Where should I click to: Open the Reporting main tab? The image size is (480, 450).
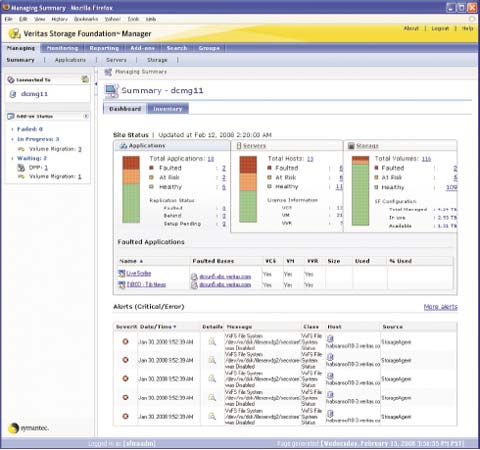click(x=104, y=48)
